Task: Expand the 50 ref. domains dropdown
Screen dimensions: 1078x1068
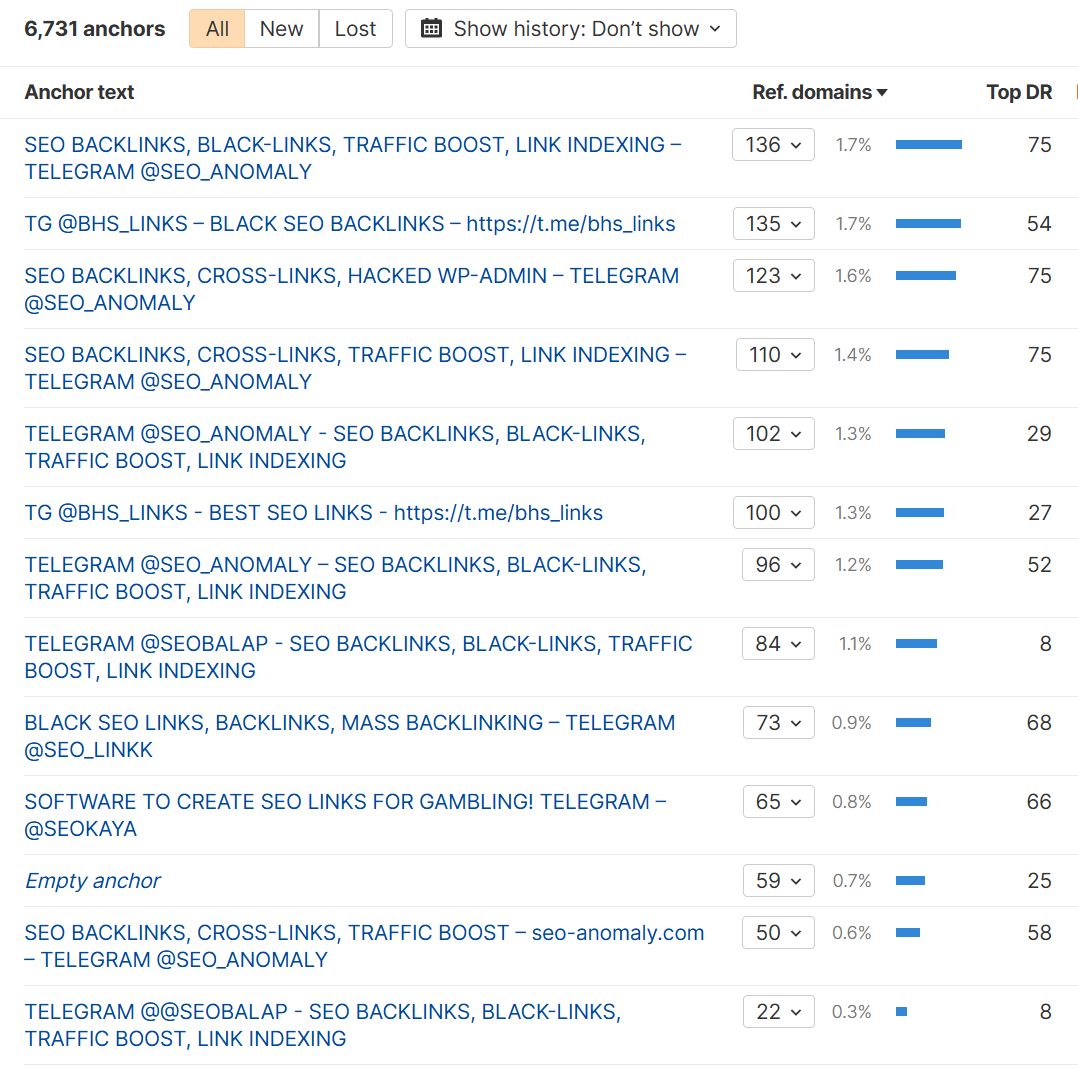Action: click(x=778, y=933)
